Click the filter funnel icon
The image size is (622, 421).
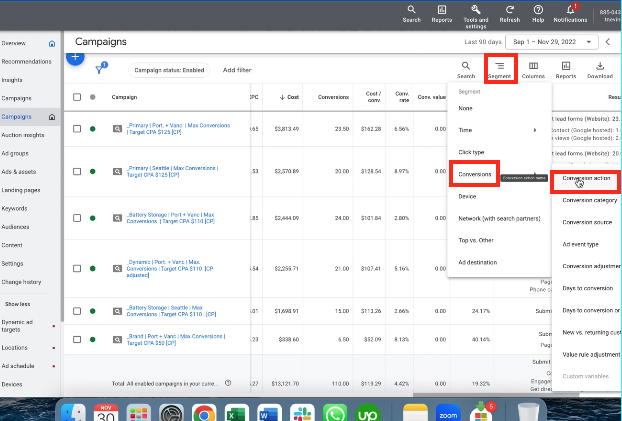click(101, 69)
